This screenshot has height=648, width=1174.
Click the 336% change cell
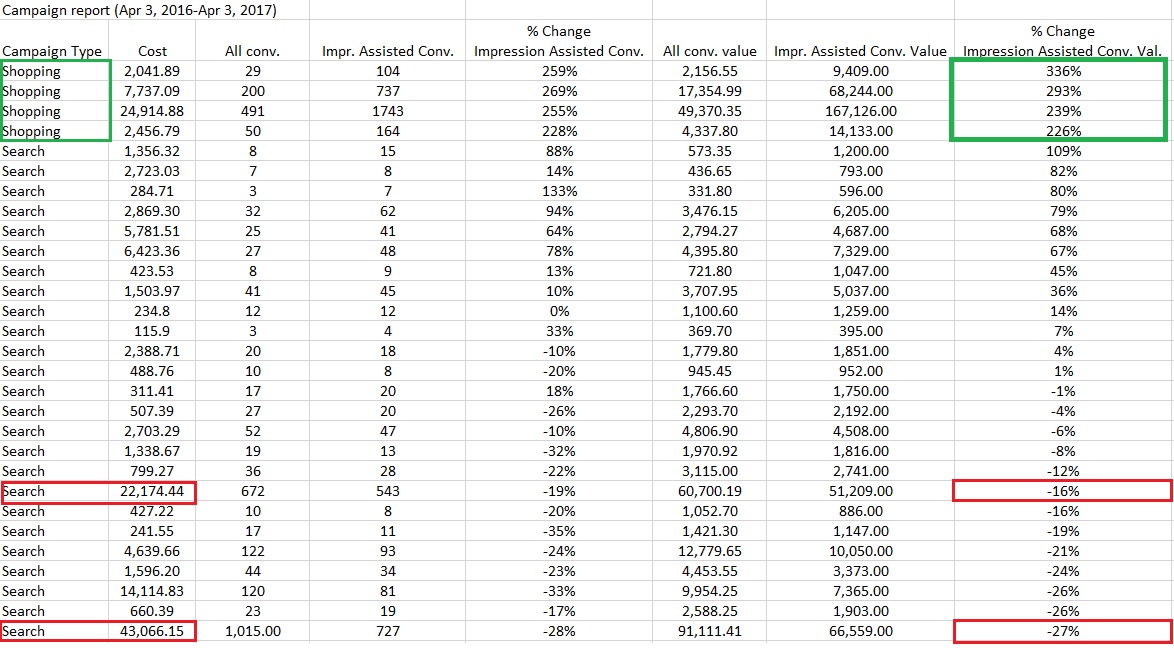(x=1063, y=71)
